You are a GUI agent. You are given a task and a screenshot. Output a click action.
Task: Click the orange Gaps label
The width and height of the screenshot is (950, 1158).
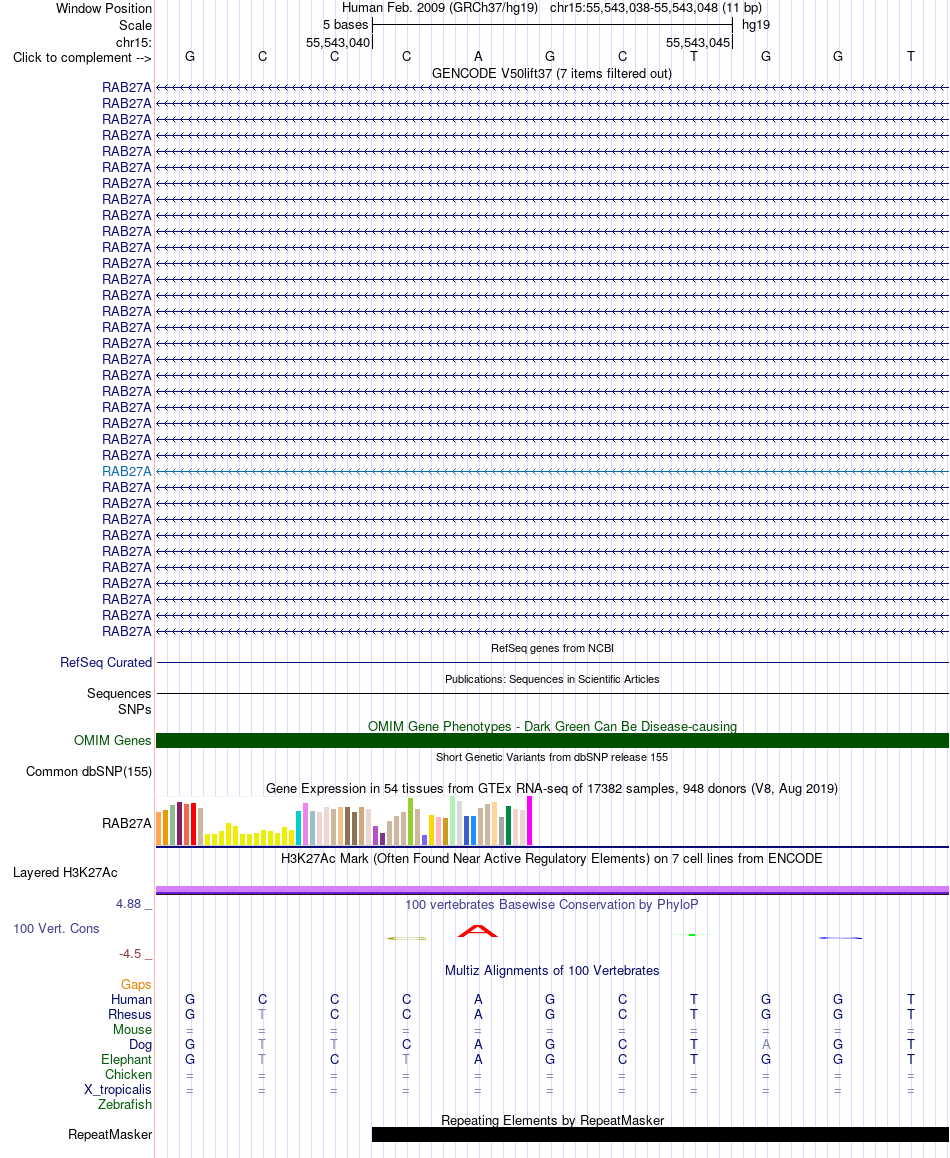(x=136, y=984)
